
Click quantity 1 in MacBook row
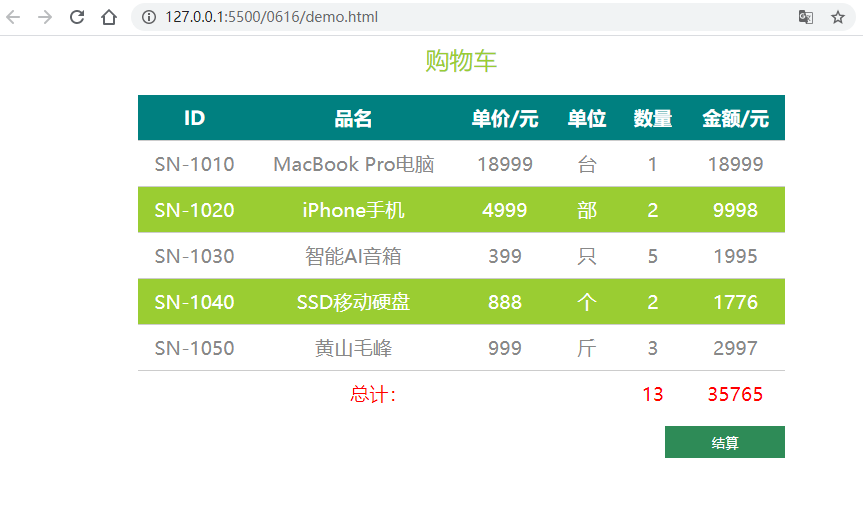[x=653, y=164]
